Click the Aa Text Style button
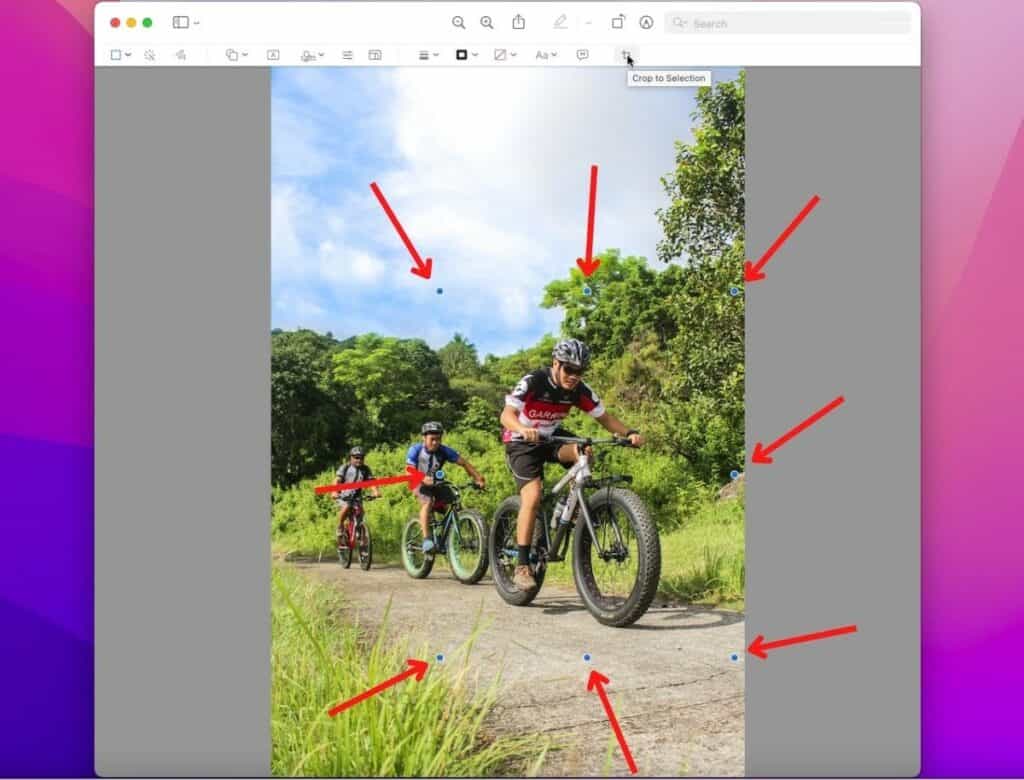This screenshot has width=1024, height=780. (x=542, y=55)
